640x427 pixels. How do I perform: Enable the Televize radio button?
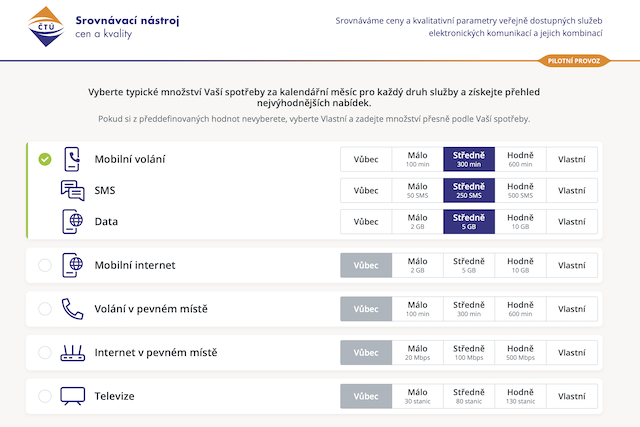tap(44, 396)
